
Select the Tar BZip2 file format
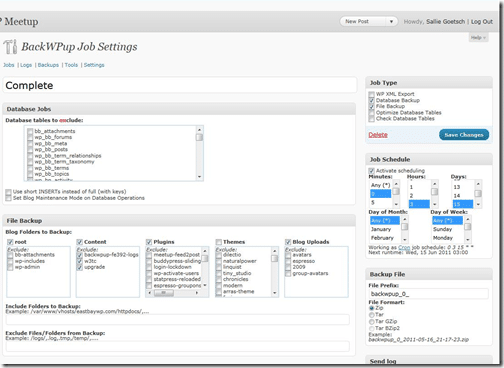click(371, 328)
